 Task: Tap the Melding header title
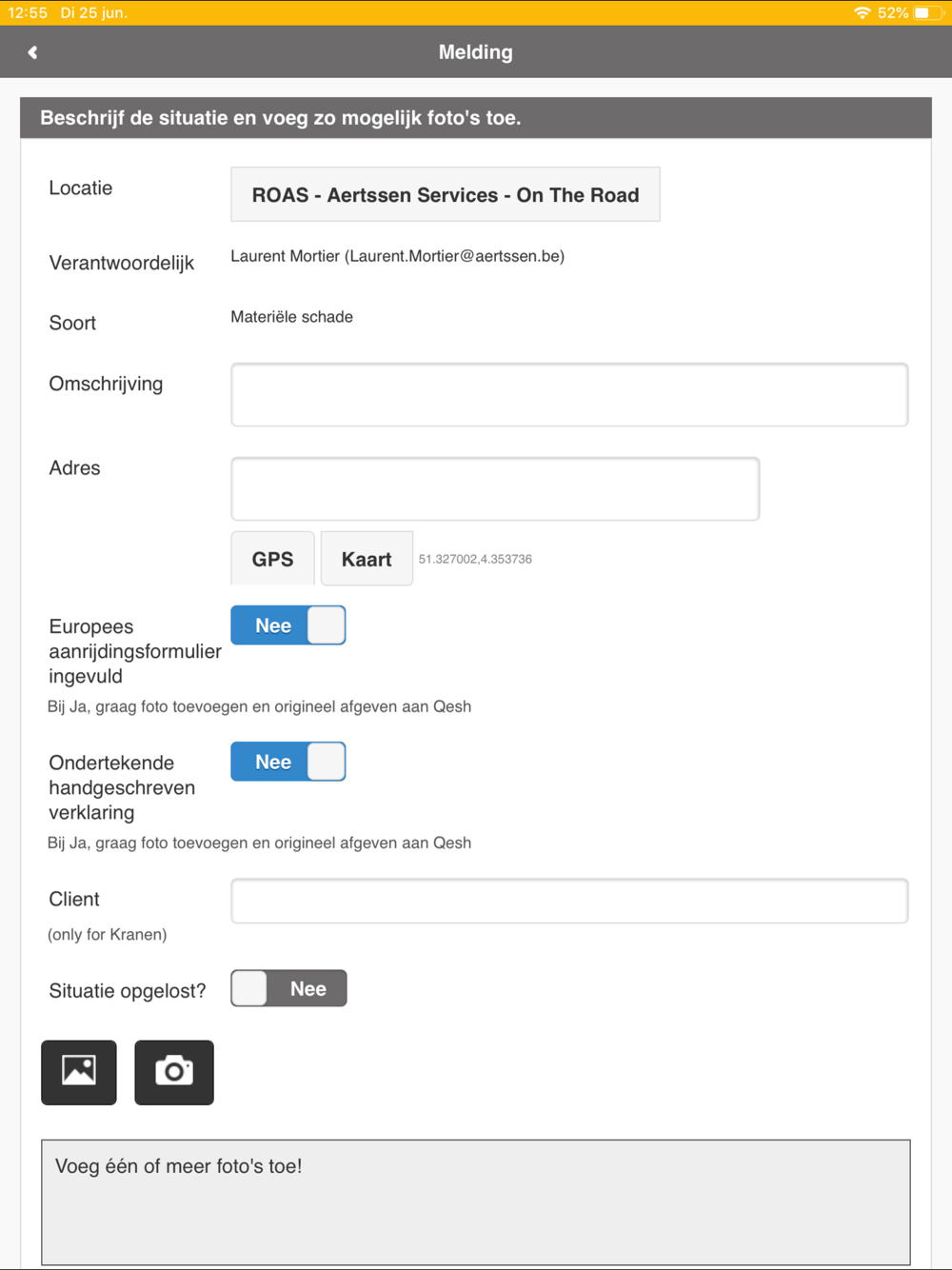coord(476,52)
